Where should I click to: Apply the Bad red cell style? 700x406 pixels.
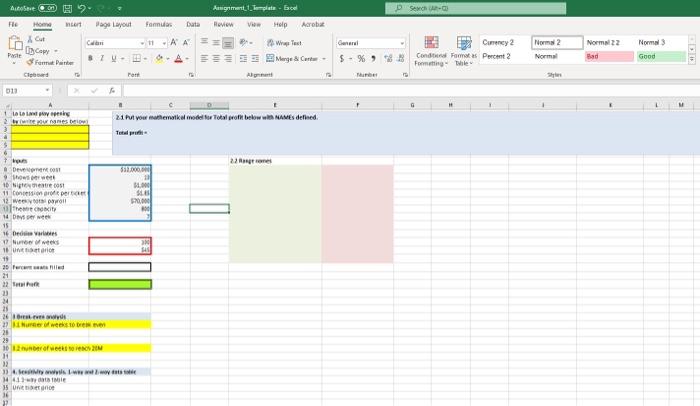(609, 56)
